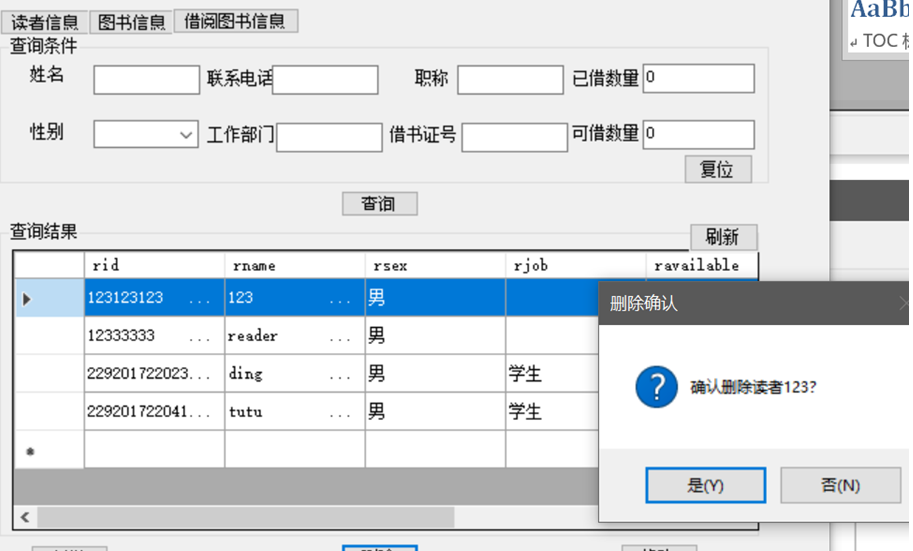The image size is (913, 551).
Task: Confirm deletion with 是(Y) button
Action: point(705,485)
